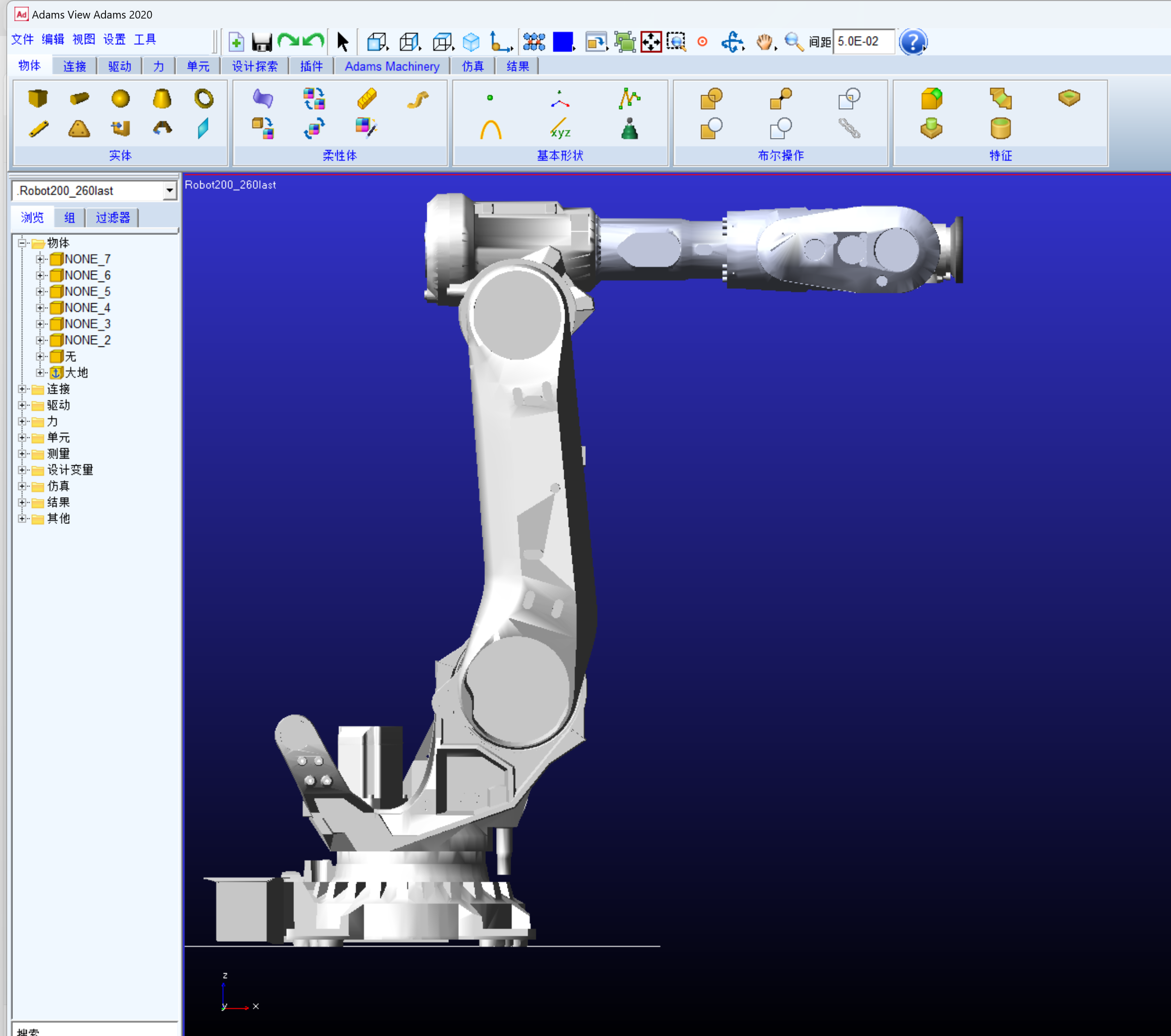Click the magnifier zoom tool
Screen dimensions: 1171x1036
(793, 42)
